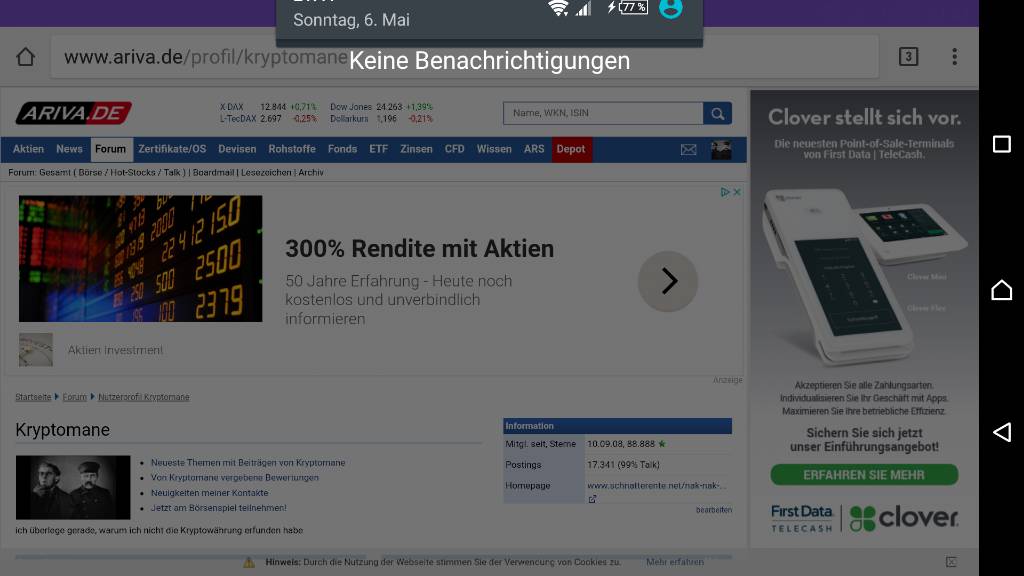The image size is (1024, 576).
Task: Click the Hot-Stocks forum link
Action: tap(133, 172)
